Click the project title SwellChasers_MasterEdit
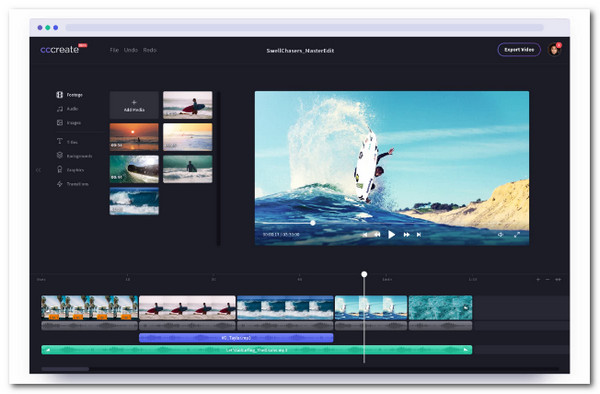The height and width of the screenshot is (394, 600). (x=300, y=50)
